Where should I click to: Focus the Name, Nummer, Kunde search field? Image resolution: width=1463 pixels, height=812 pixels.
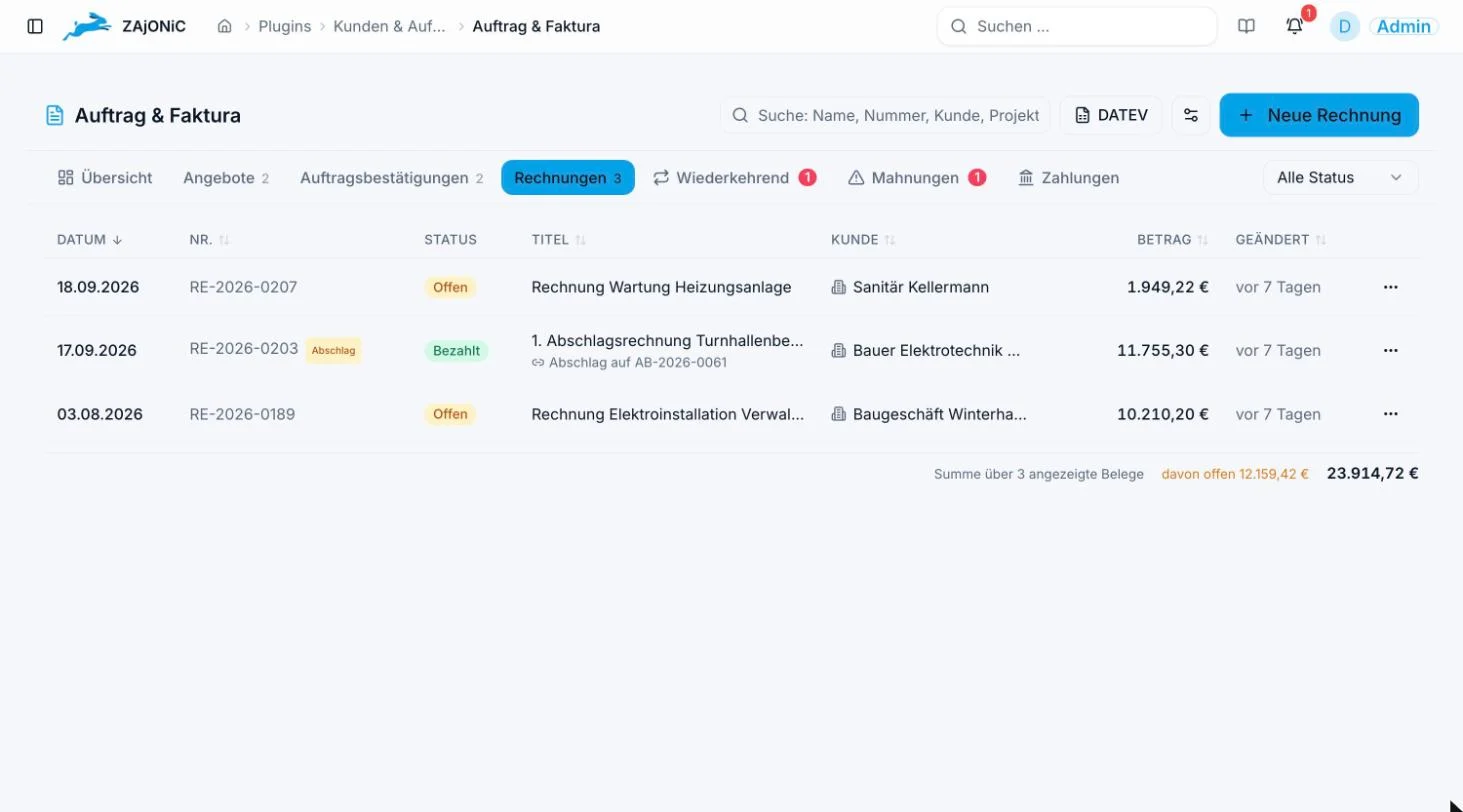(x=885, y=115)
